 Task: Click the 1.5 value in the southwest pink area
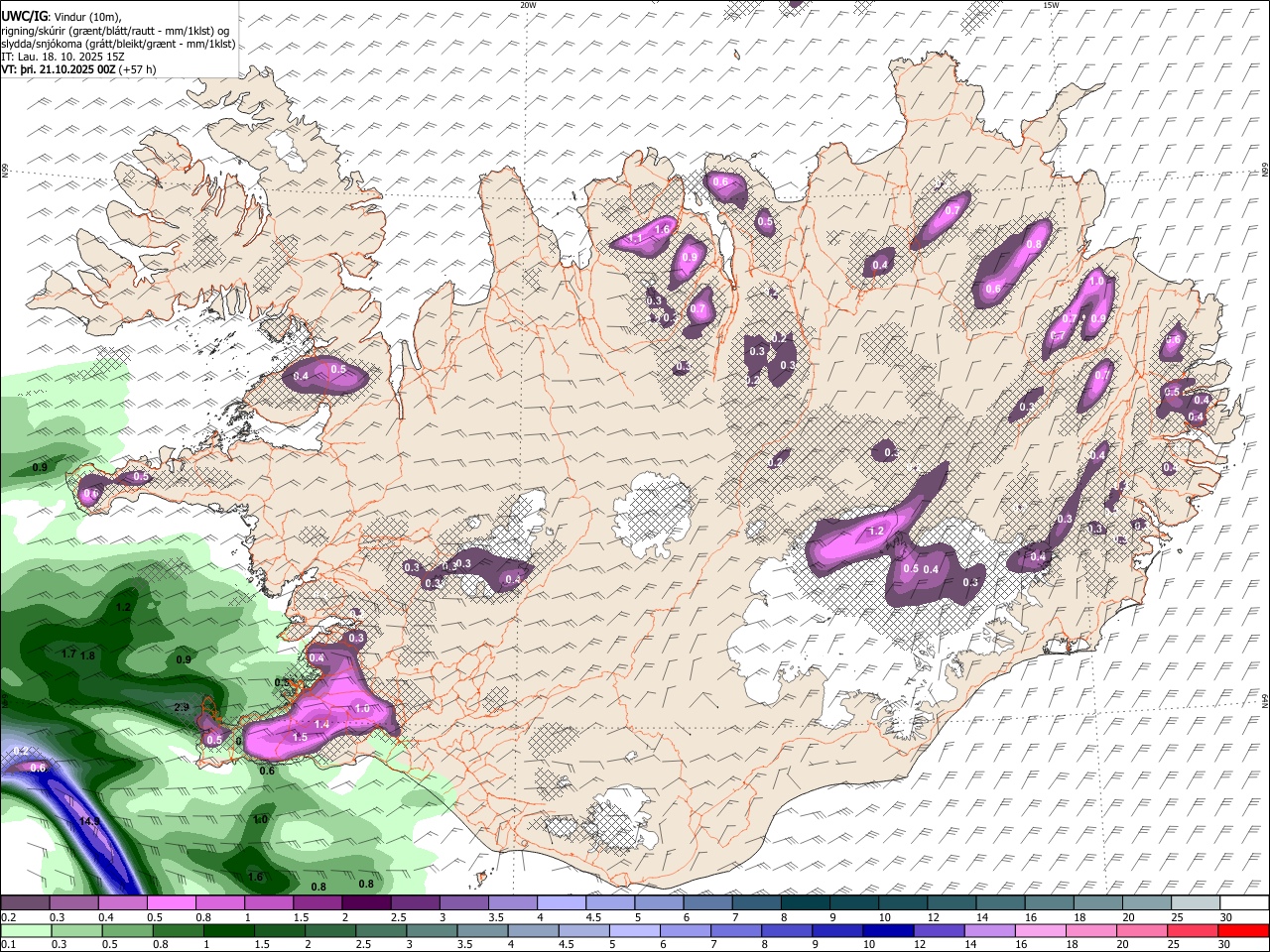coord(300,738)
